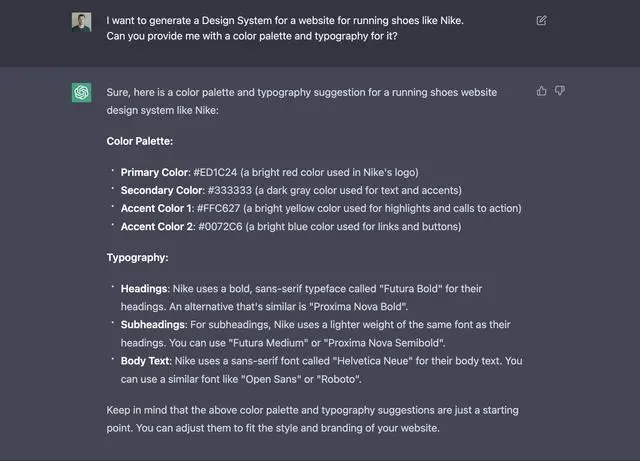The height and width of the screenshot is (461, 640).
Task: Click the "Keep in mind" closing paragraph
Action: pos(312,419)
